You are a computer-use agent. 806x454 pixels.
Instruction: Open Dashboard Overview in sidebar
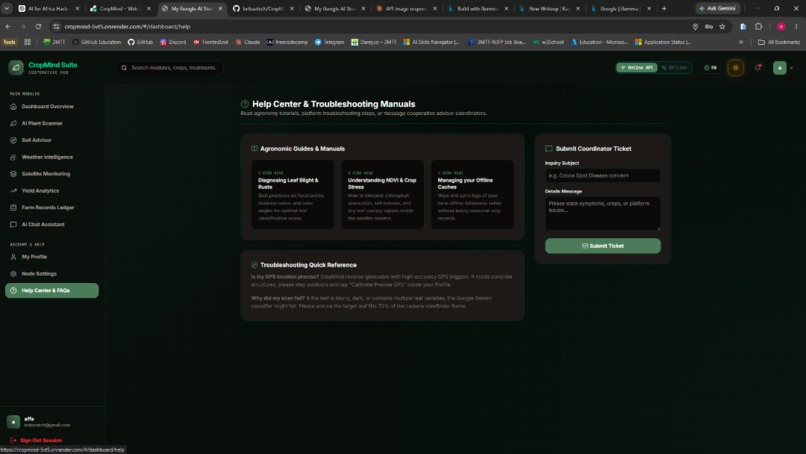(x=47, y=106)
